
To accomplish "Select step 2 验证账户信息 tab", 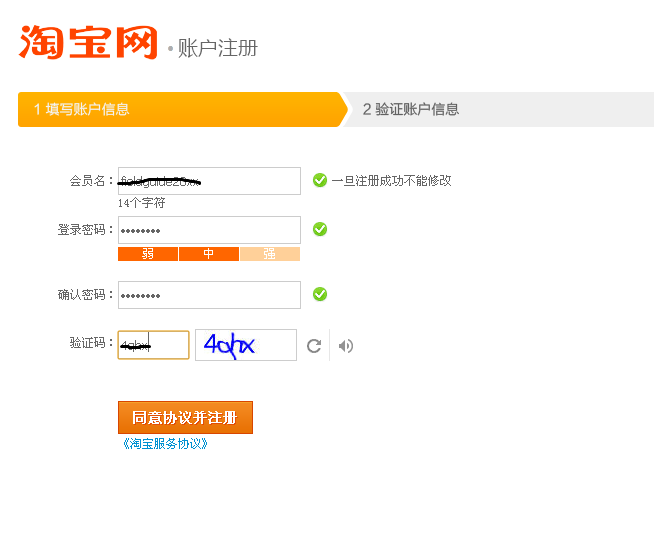I will click(x=498, y=109).
